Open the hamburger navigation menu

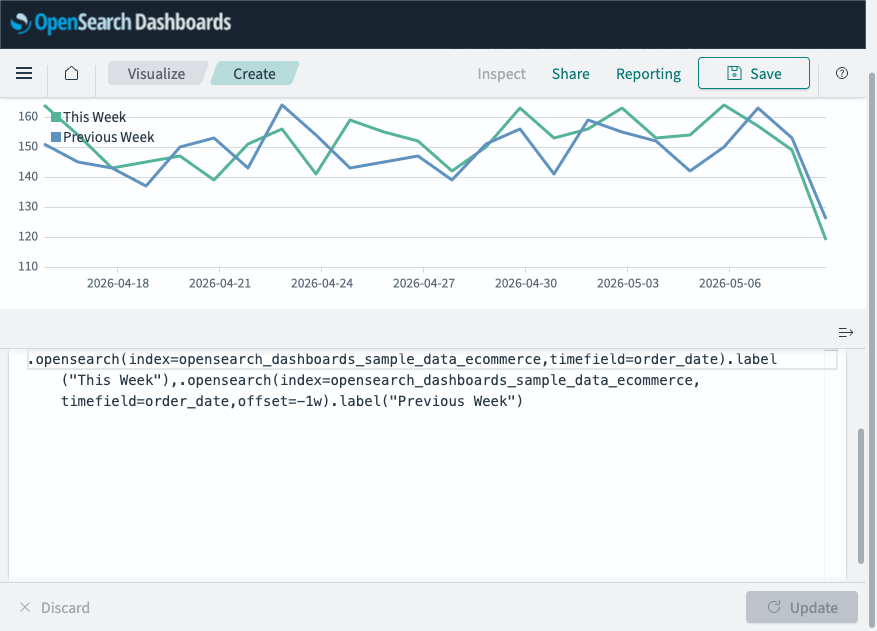24,73
